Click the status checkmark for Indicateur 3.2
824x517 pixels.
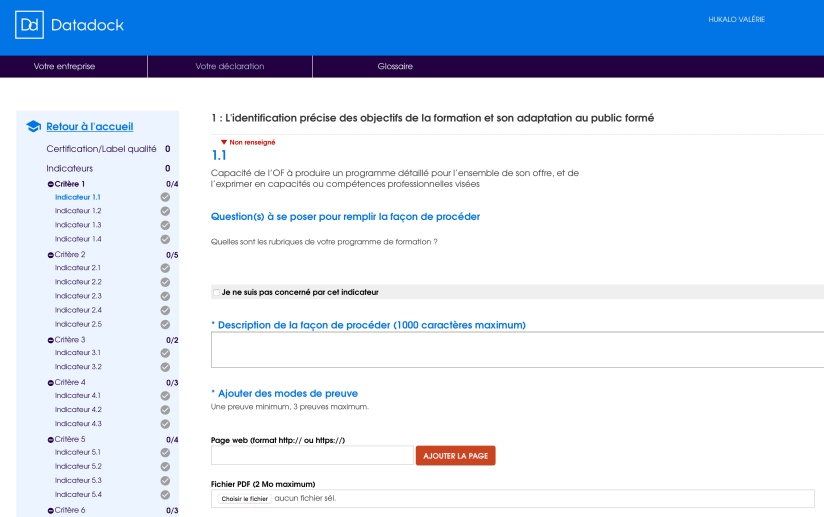pyautogui.click(x=165, y=367)
